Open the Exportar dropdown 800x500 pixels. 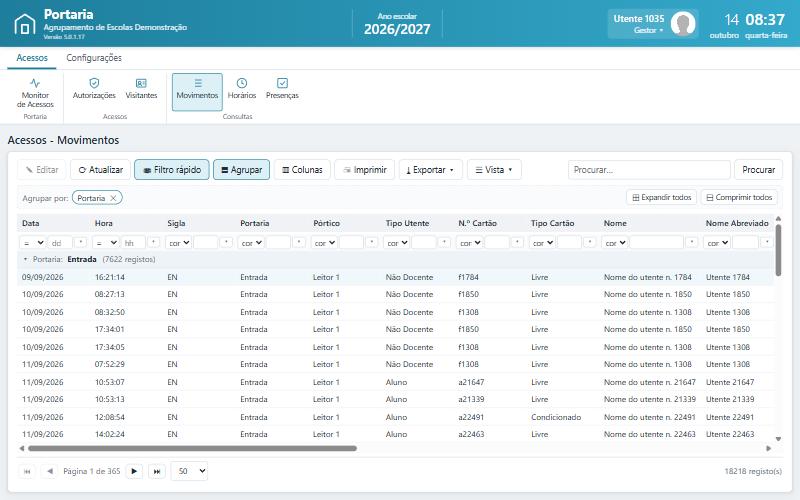pyautogui.click(x=431, y=169)
